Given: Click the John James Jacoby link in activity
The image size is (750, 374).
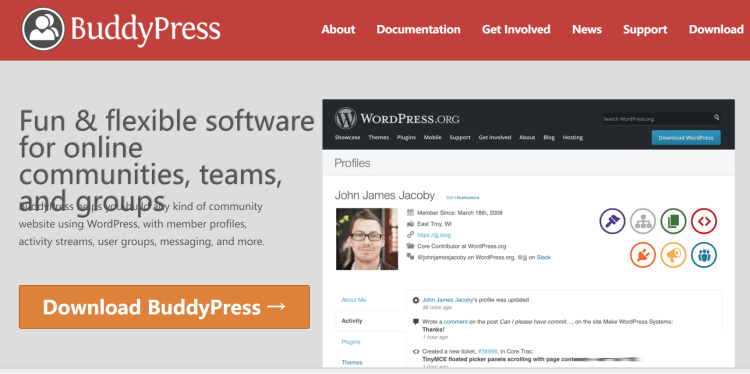Looking at the screenshot, I should pos(448,300).
